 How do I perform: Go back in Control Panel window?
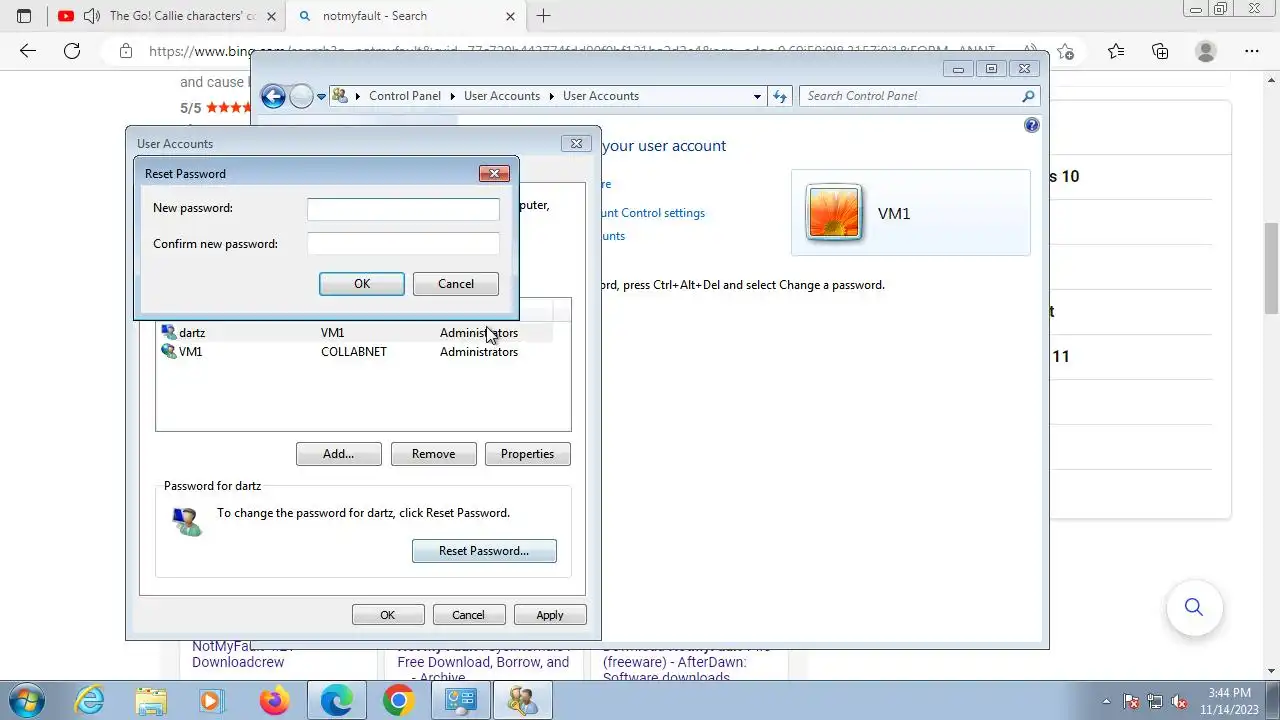273,96
